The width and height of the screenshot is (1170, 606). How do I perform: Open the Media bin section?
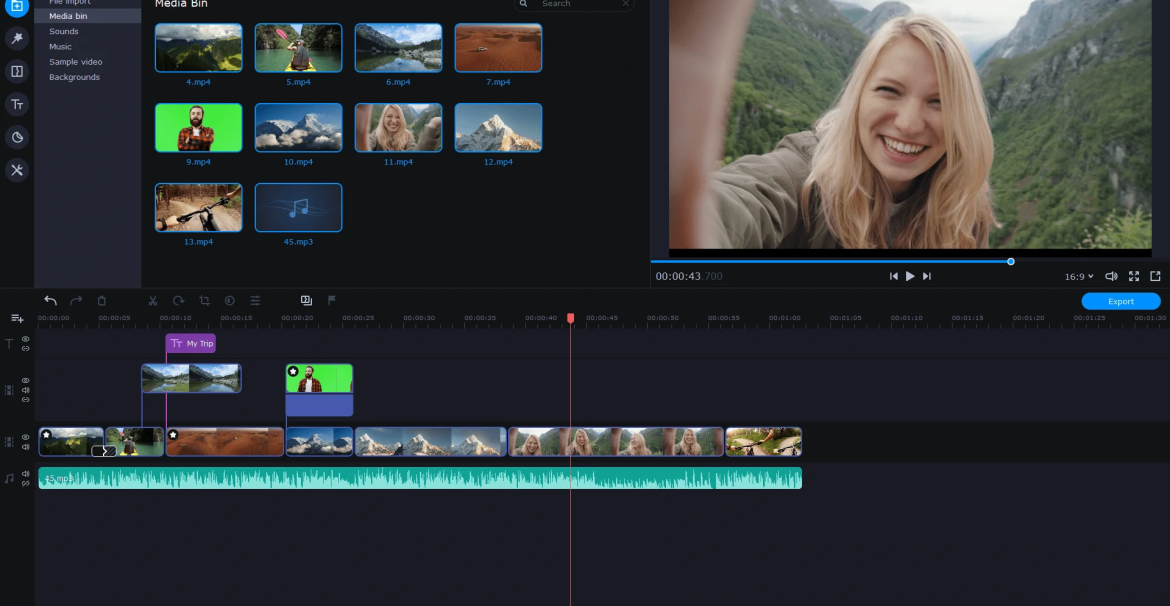88,16
